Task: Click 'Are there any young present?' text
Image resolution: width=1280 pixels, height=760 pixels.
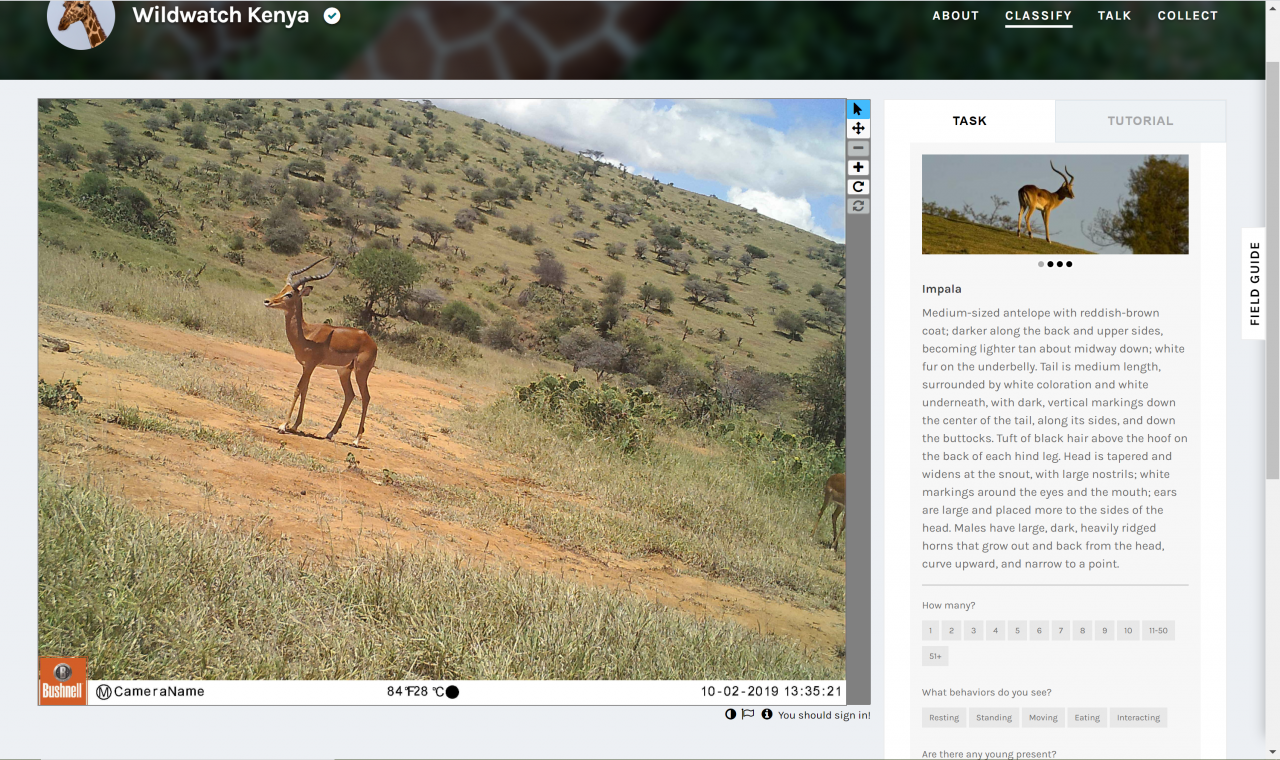Action: click(989, 754)
